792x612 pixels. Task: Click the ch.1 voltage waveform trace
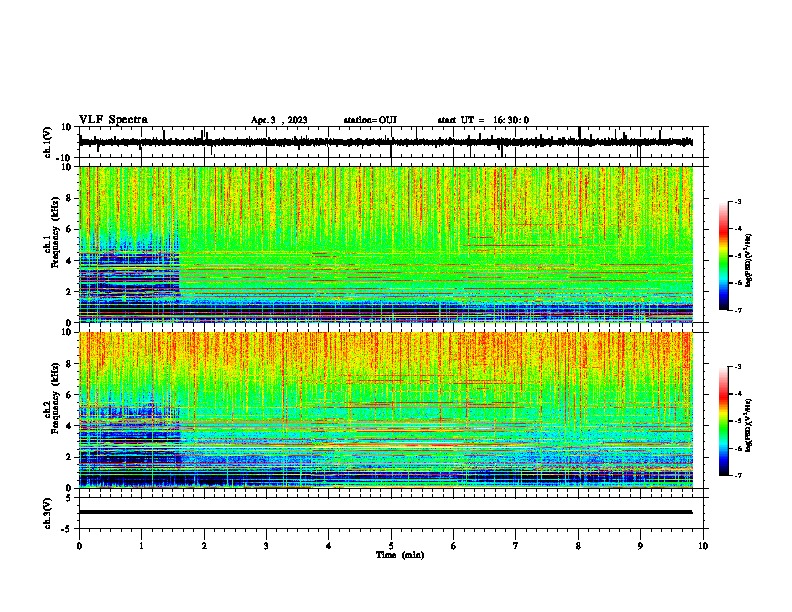coord(385,142)
